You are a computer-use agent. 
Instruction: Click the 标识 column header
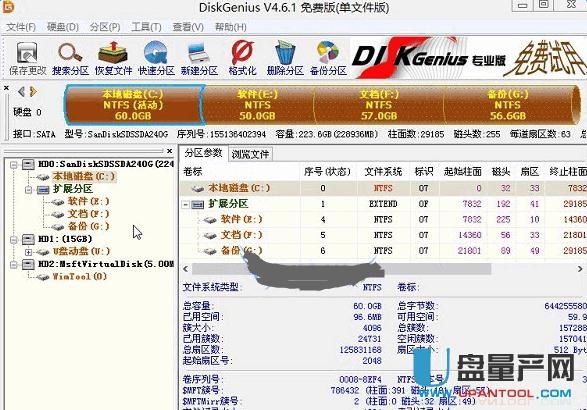[424, 171]
